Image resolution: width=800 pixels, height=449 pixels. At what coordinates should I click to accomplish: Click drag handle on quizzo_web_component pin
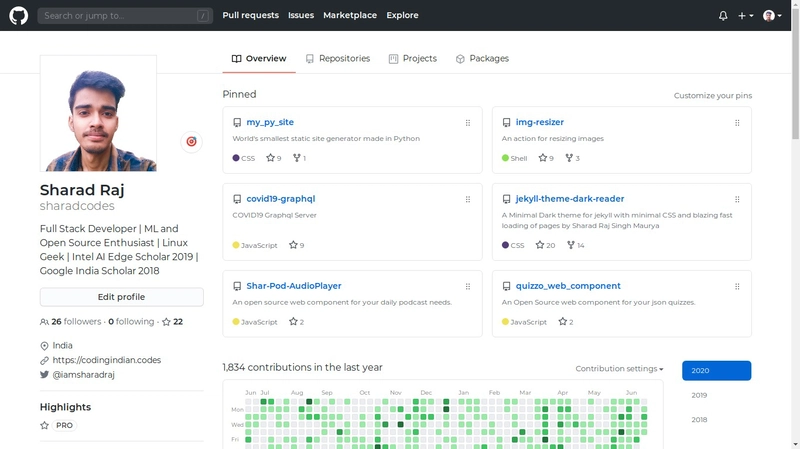tap(737, 286)
